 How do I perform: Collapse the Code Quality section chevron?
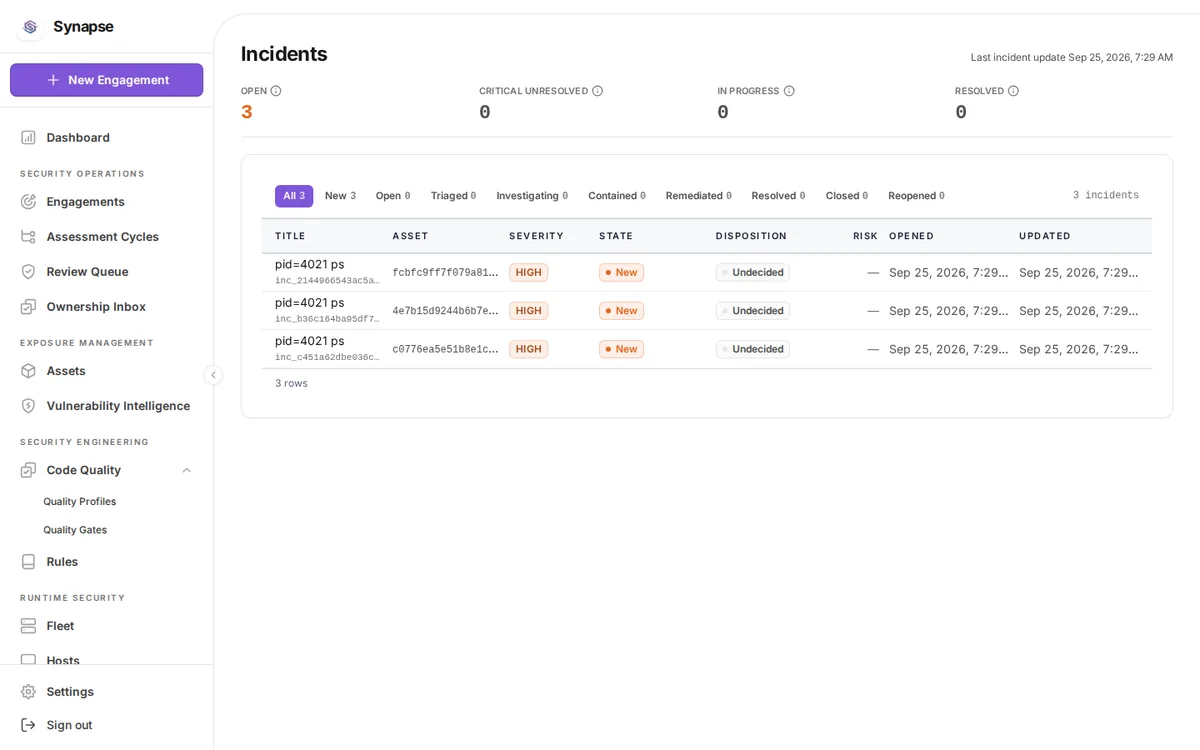click(x=186, y=470)
